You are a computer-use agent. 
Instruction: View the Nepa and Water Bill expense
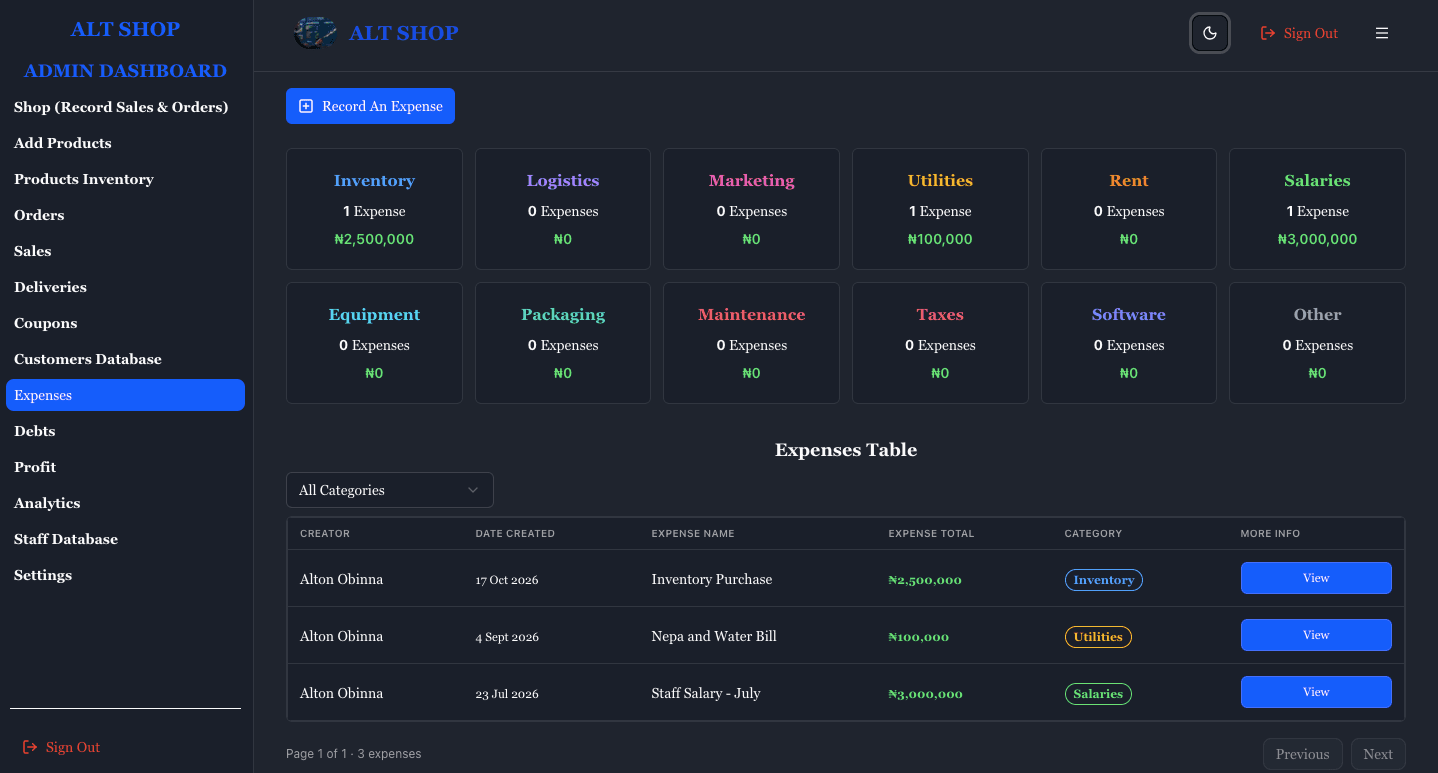click(1316, 635)
